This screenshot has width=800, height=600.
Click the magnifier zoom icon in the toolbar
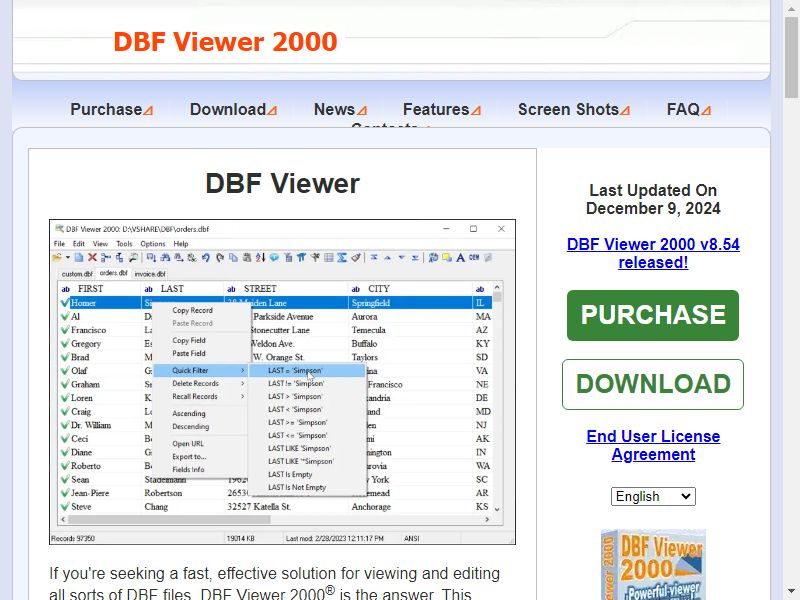[x=133, y=258]
